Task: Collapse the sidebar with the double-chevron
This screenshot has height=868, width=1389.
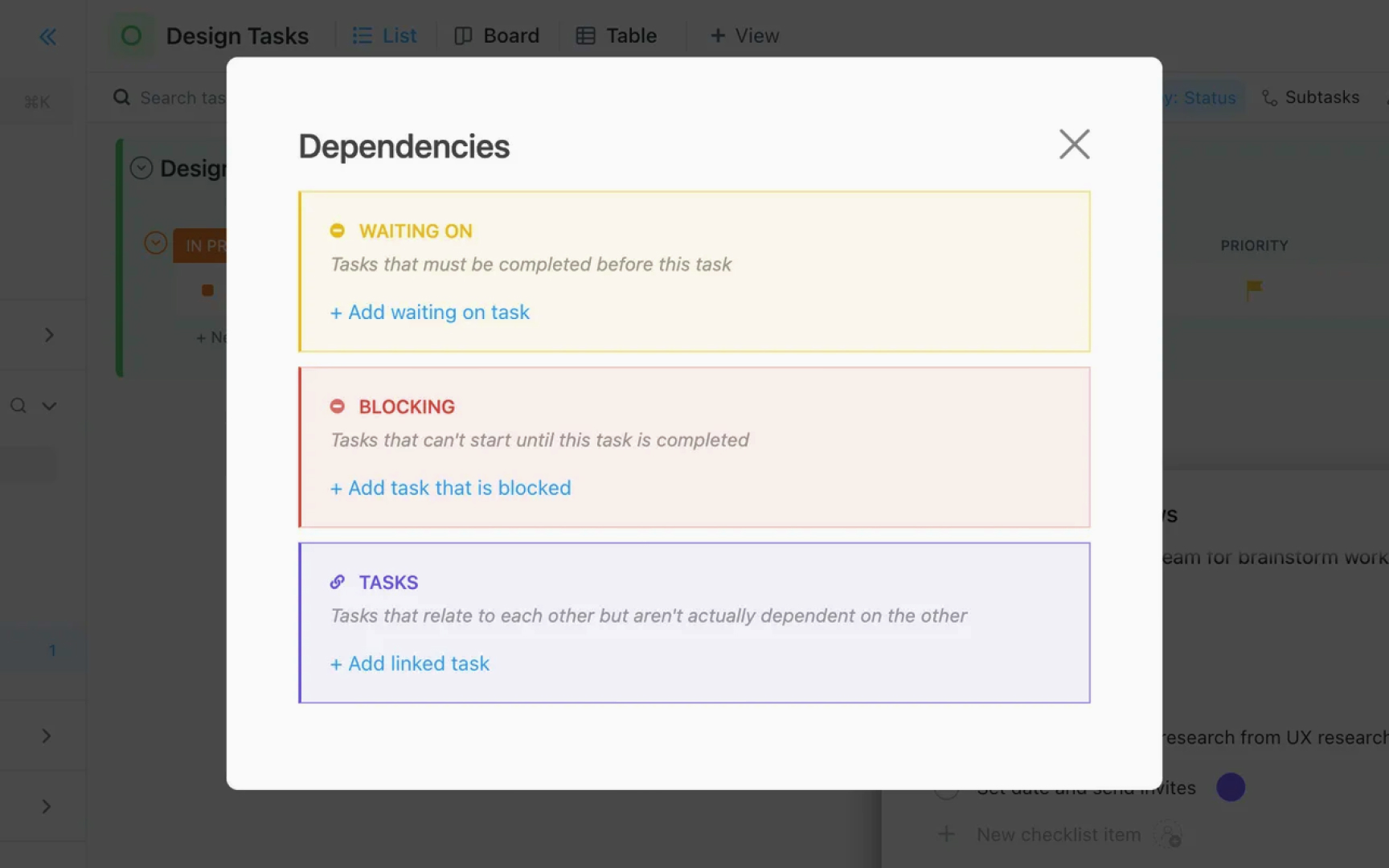Action: [x=47, y=36]
